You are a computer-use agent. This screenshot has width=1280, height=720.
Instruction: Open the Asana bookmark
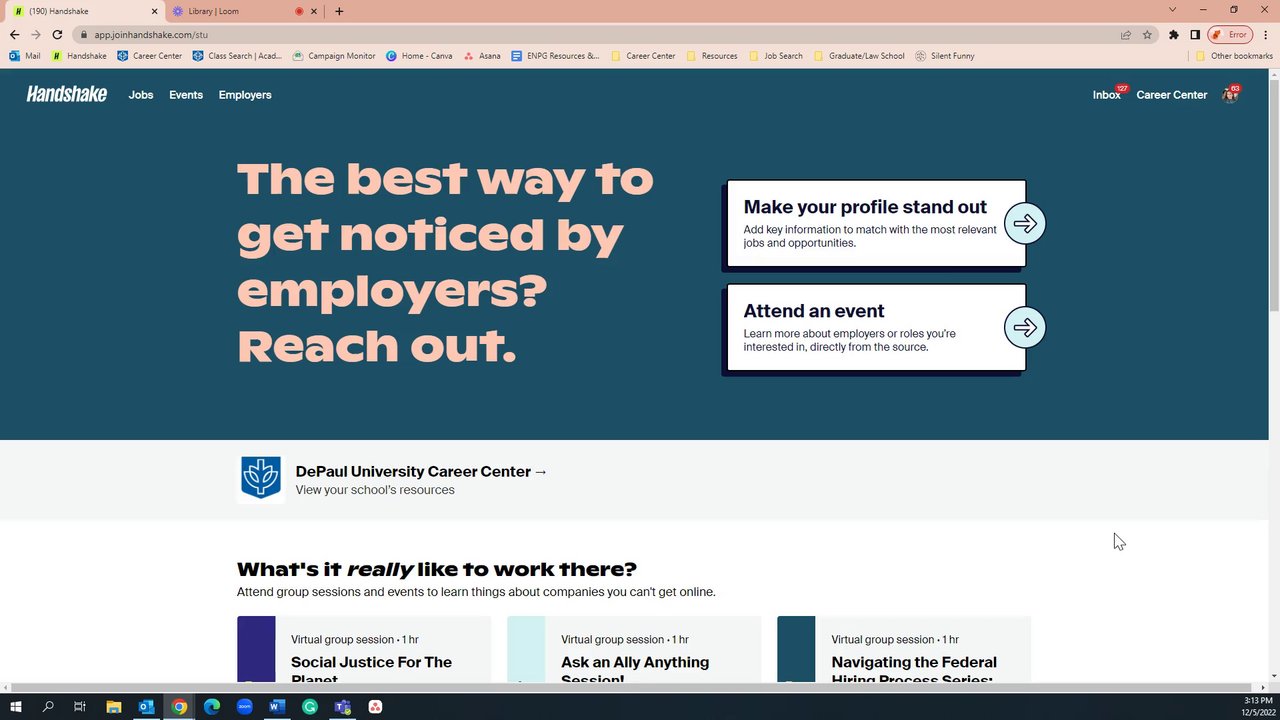[482, 56]
